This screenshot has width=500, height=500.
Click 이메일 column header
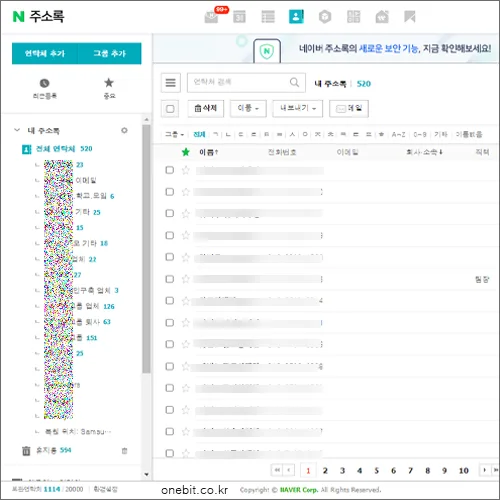pos(347,152)
